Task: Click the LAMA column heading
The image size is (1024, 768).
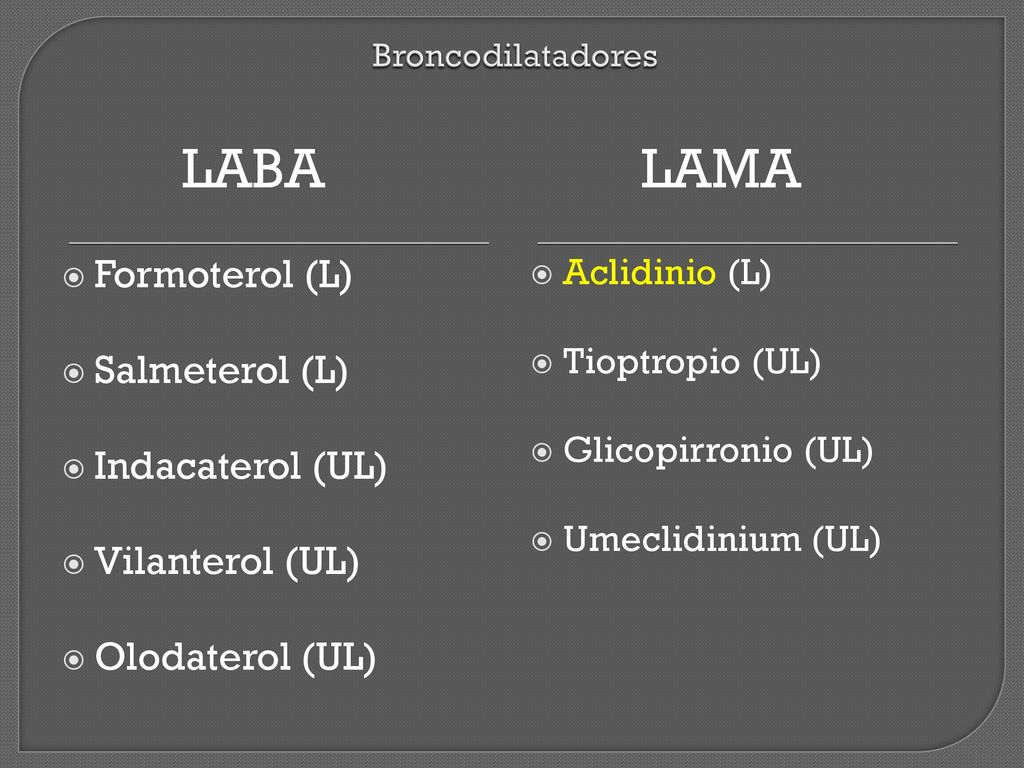Action: 721,168
